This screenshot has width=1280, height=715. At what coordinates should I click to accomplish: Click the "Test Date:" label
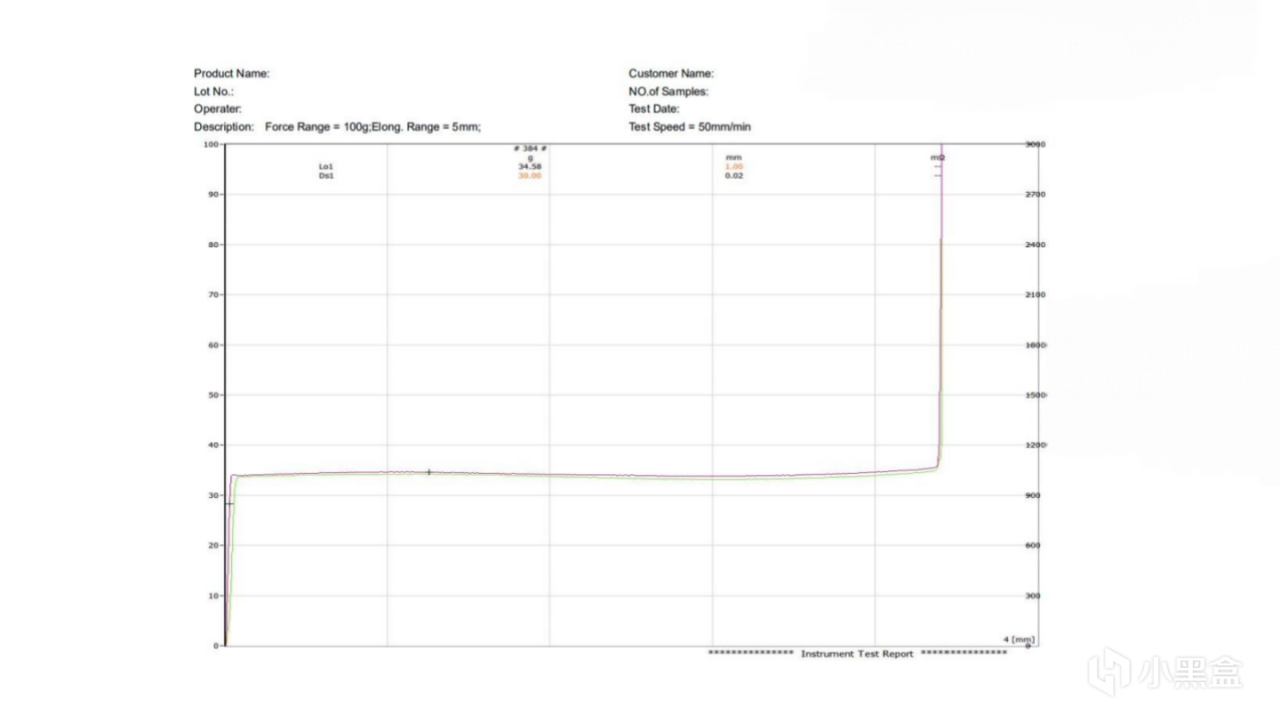(654, 110)
